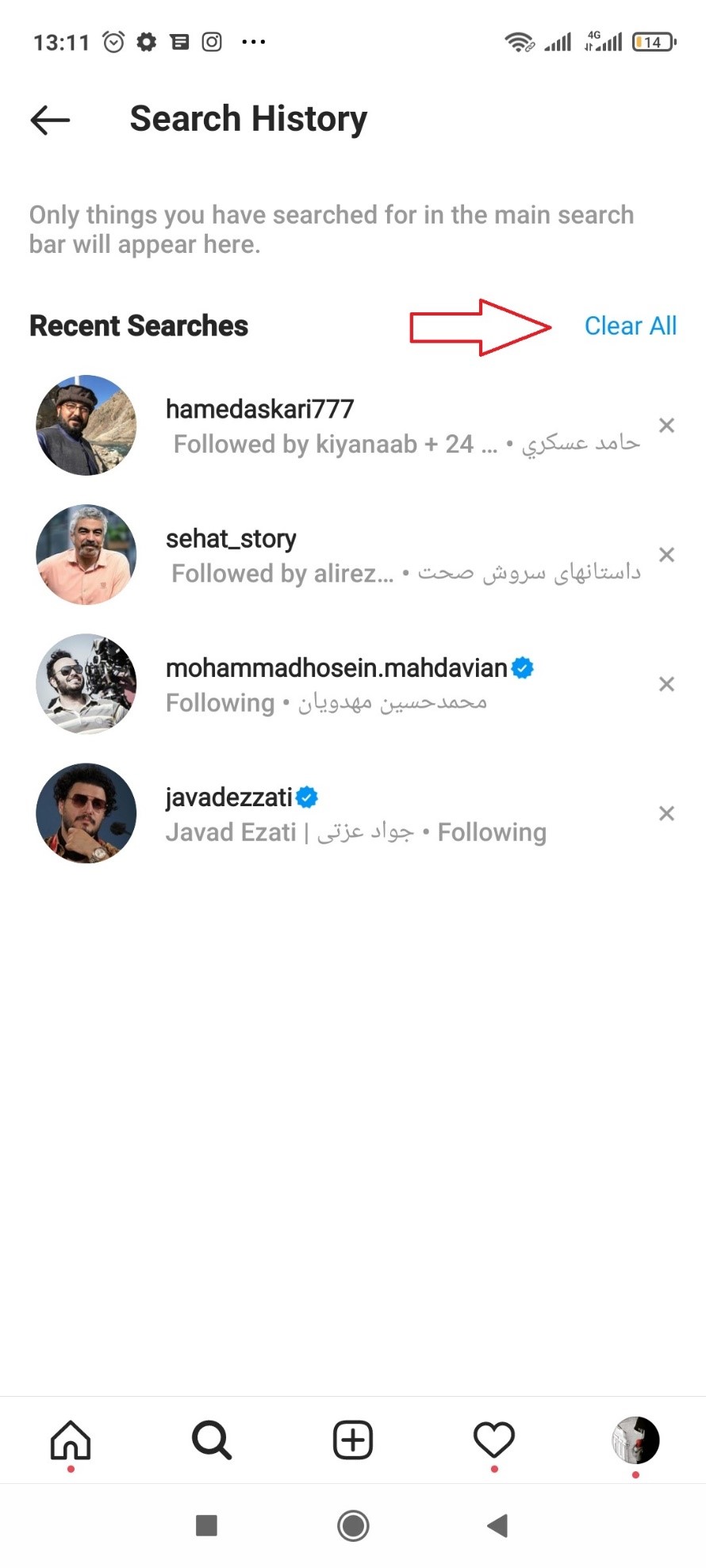Tap the verified badge next to javadezzati

[x=307, y=797]
